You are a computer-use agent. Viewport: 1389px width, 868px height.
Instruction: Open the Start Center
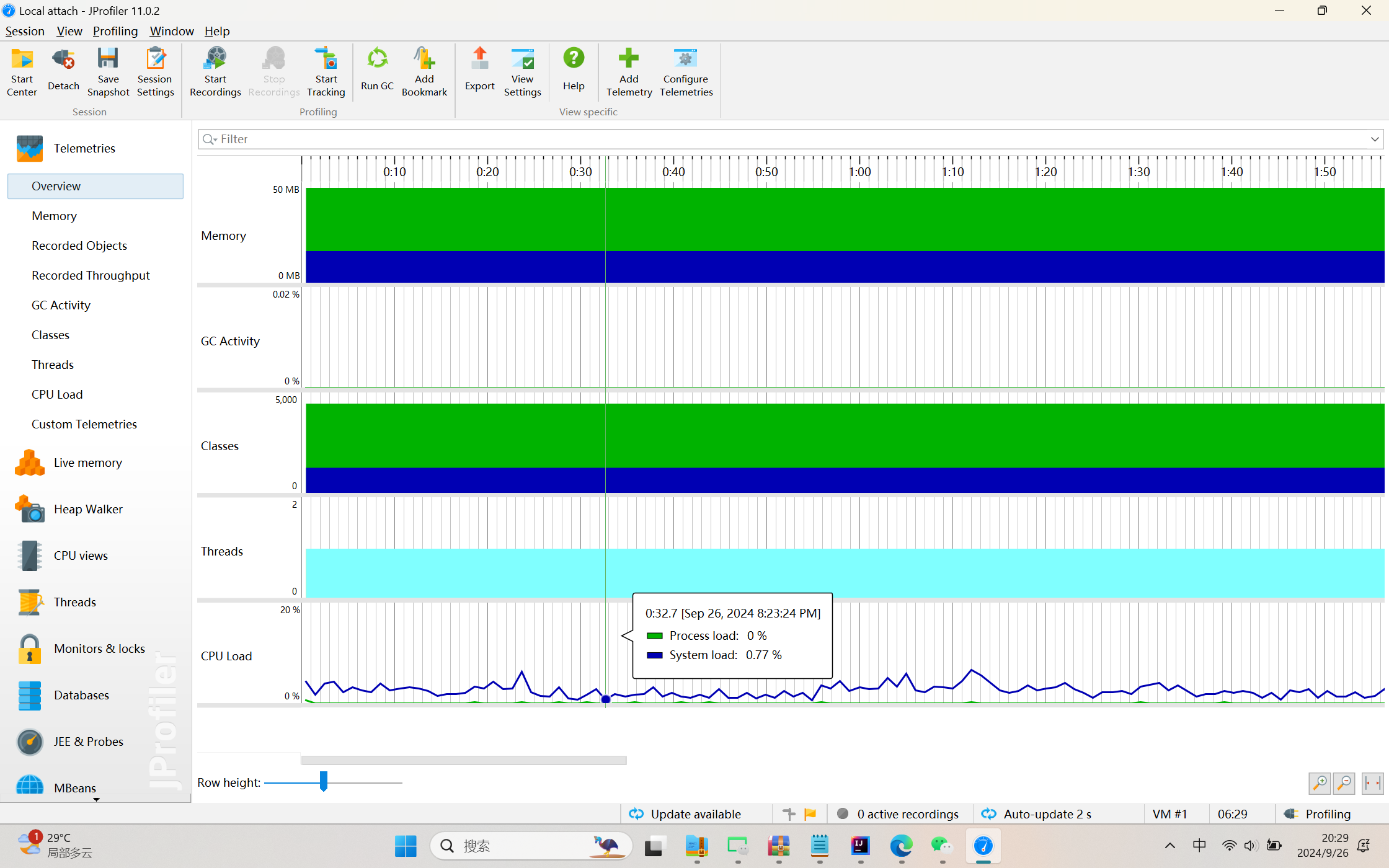[22, 71]
